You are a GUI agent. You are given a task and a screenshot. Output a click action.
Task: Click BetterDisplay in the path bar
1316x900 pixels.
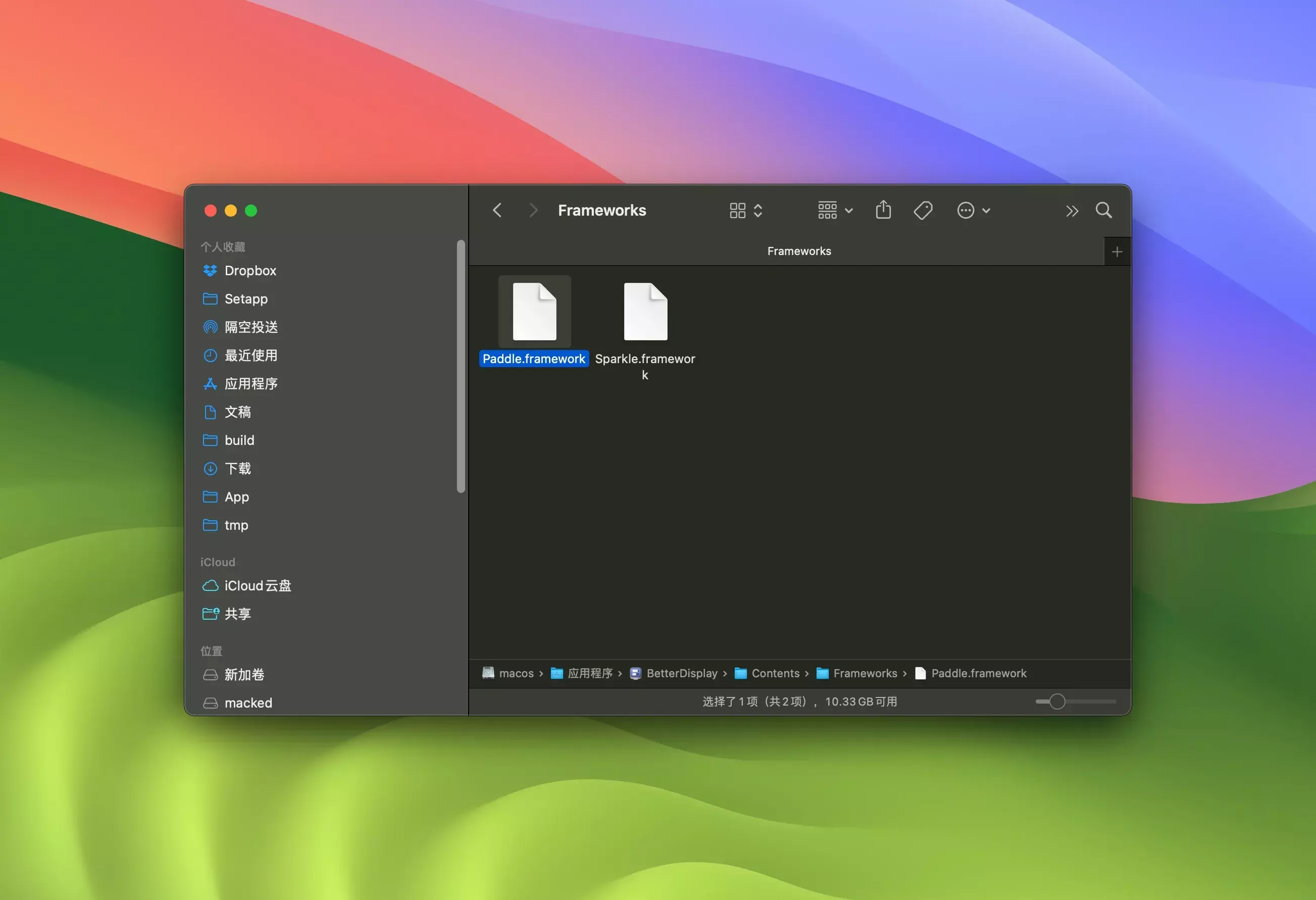click(681, 673)
